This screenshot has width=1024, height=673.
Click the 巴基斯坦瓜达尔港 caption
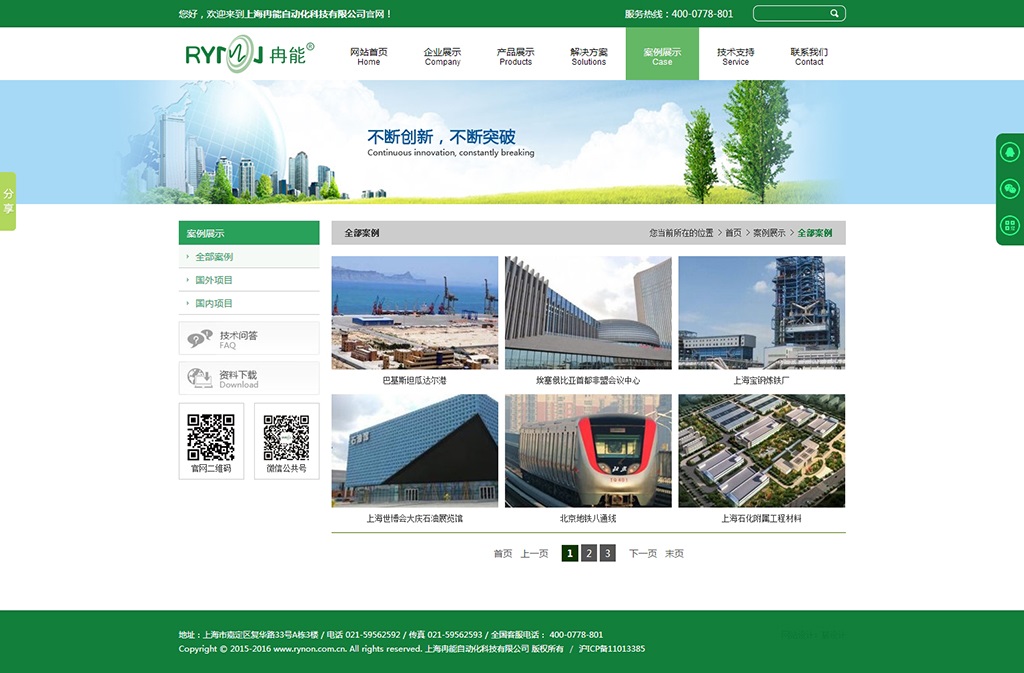pos(415,380)
